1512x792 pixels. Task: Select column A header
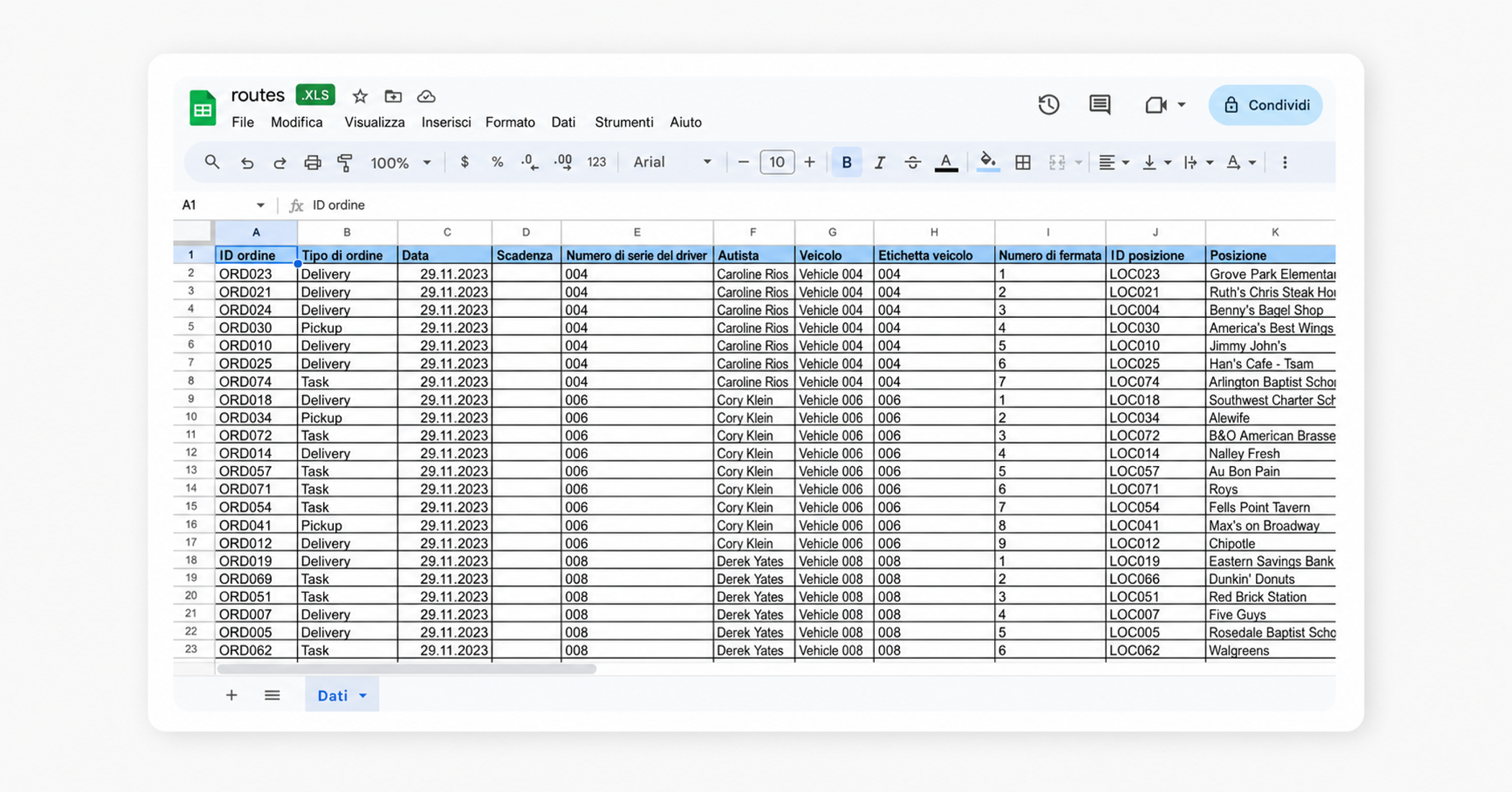tap(256, 232)
